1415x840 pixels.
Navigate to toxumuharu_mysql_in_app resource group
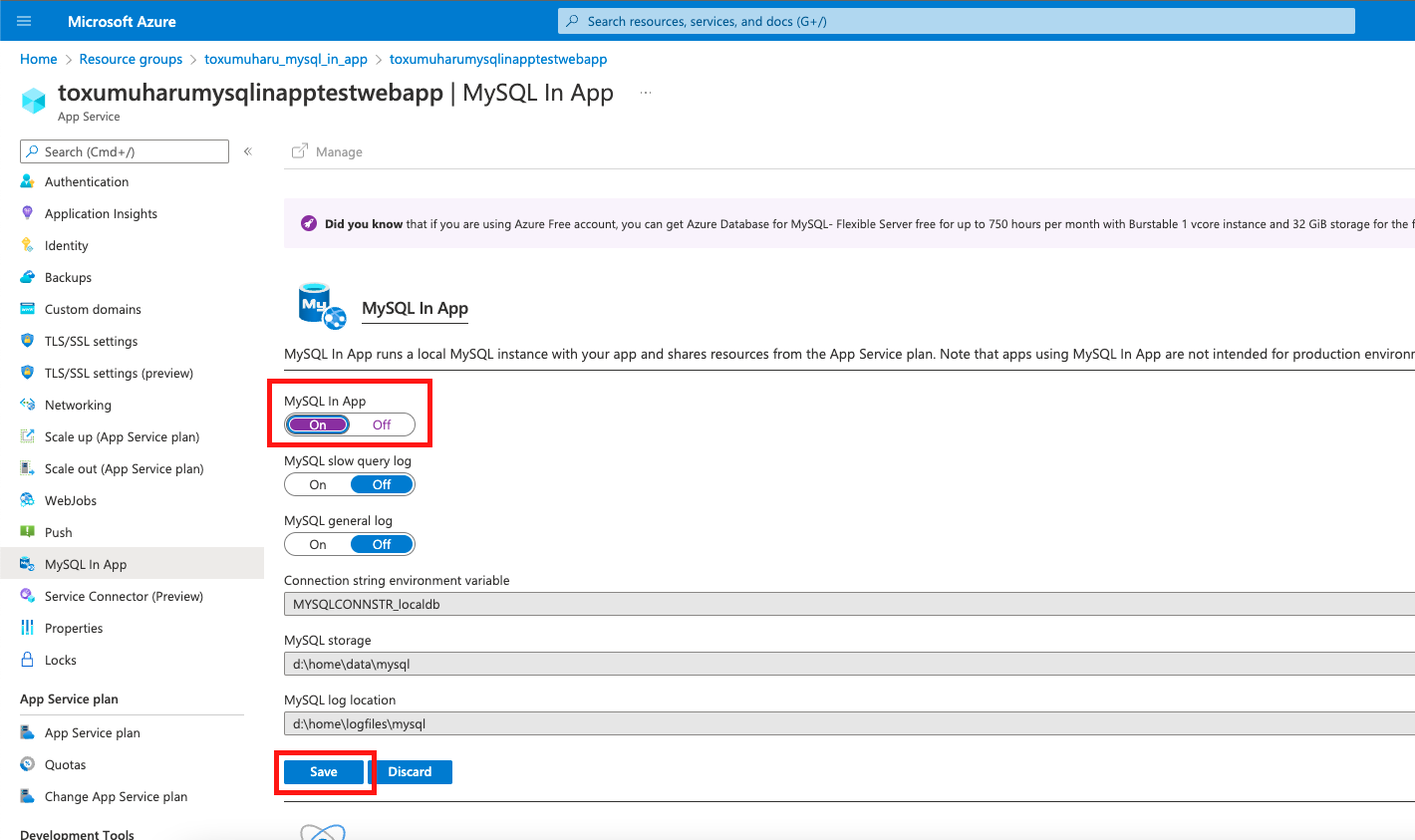(285, 59)
